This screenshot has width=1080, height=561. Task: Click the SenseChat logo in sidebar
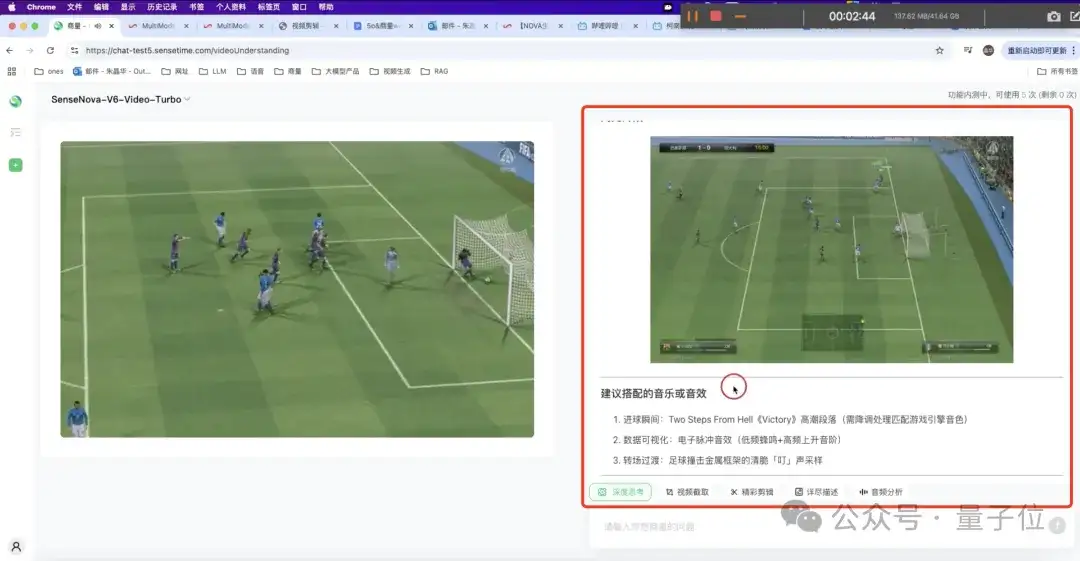[x=15, y=101]
